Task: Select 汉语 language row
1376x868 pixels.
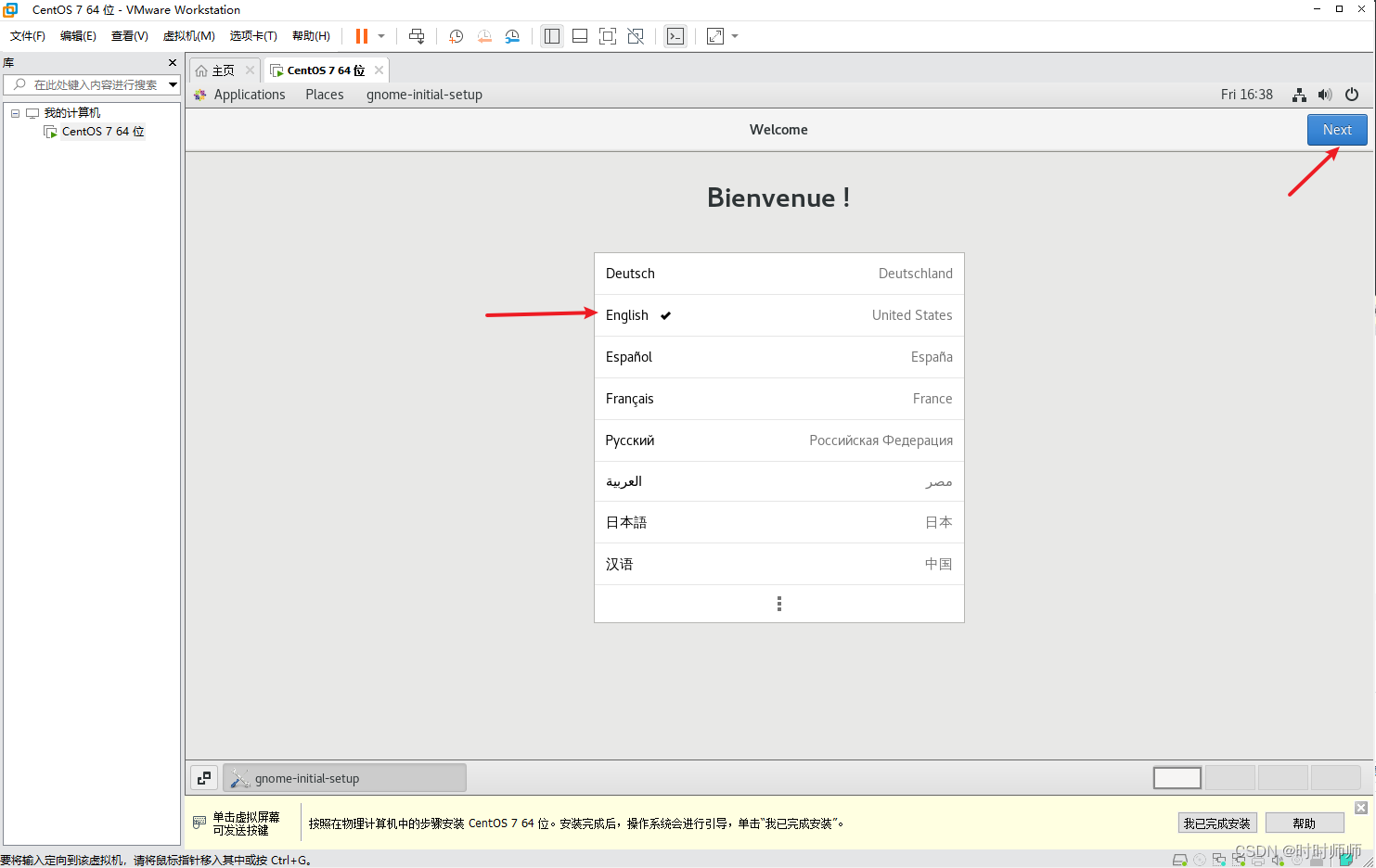Action: 779,564
